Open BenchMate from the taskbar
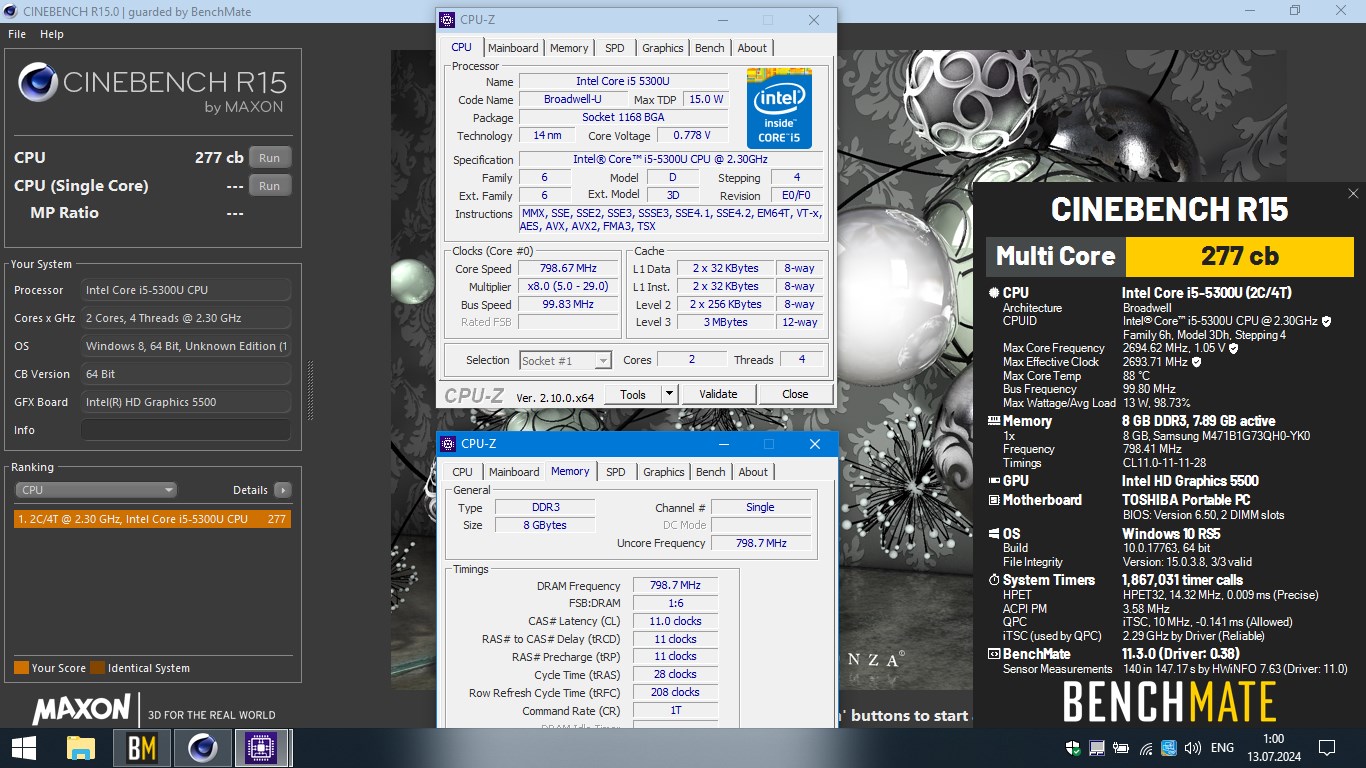This screenshot has height=768, width=1366. point(142,748)
